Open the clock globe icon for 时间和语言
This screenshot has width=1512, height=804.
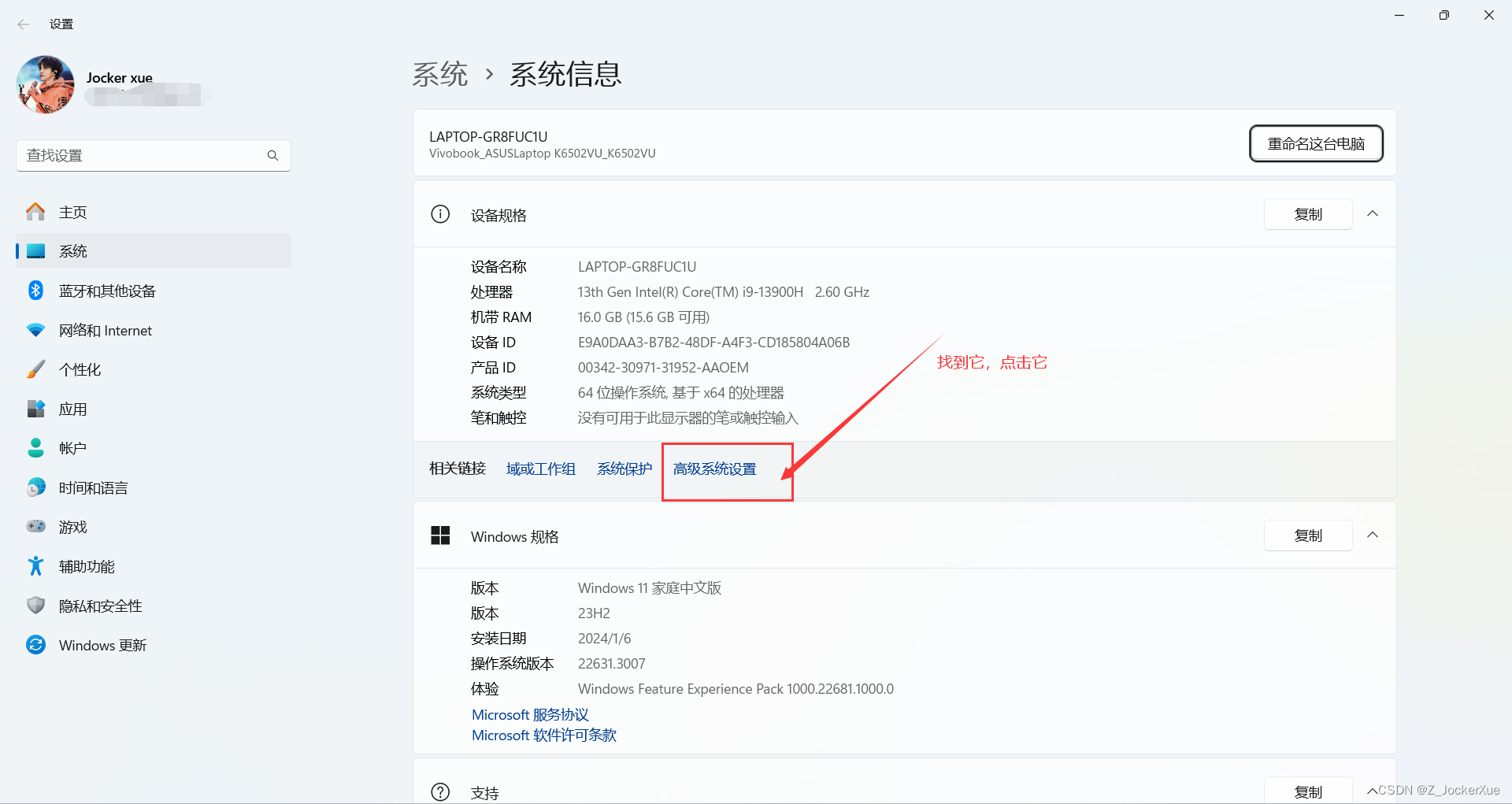point(35,487)
